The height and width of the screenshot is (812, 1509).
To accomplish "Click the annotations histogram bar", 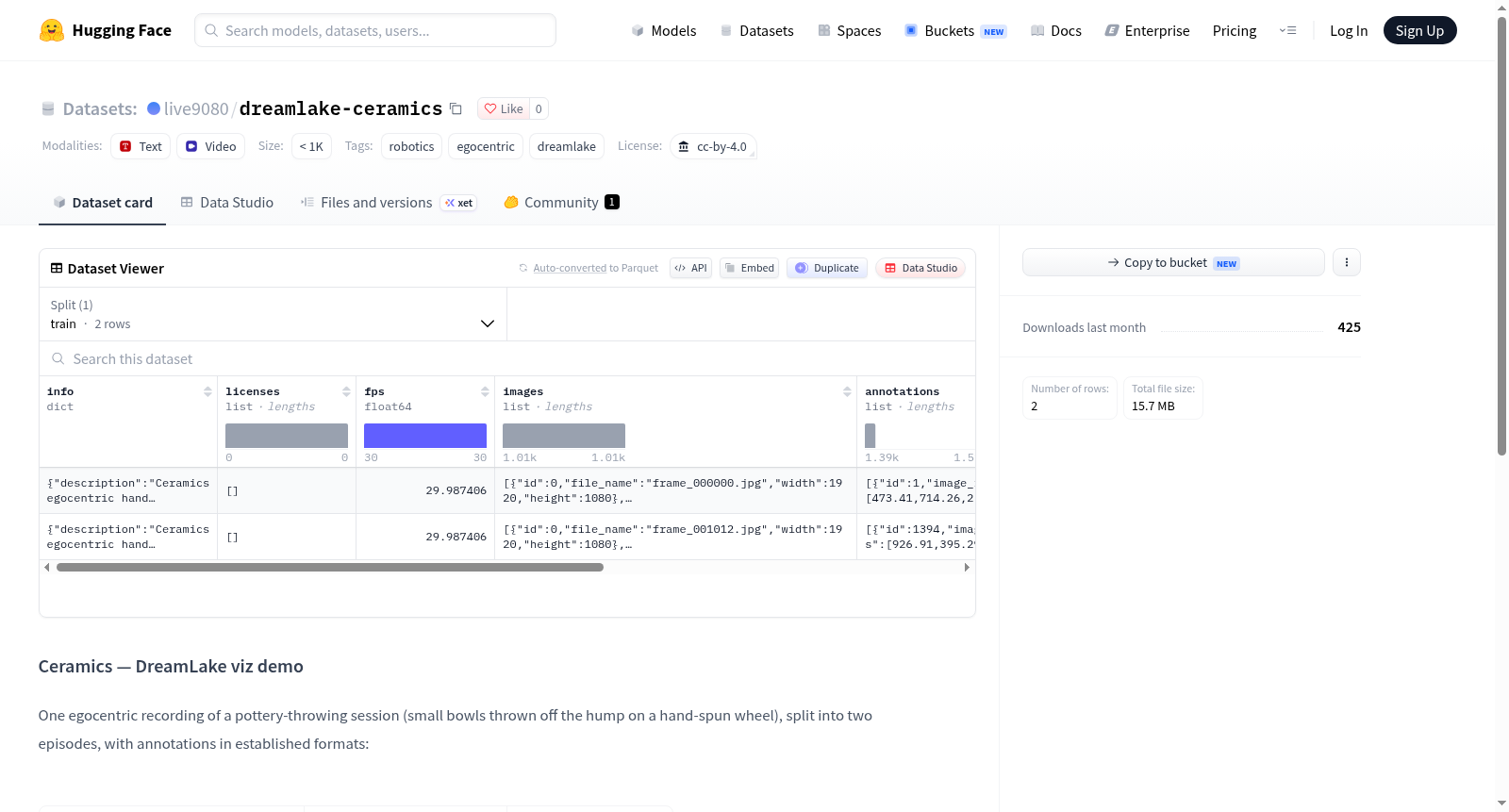I will coord(871,436).
